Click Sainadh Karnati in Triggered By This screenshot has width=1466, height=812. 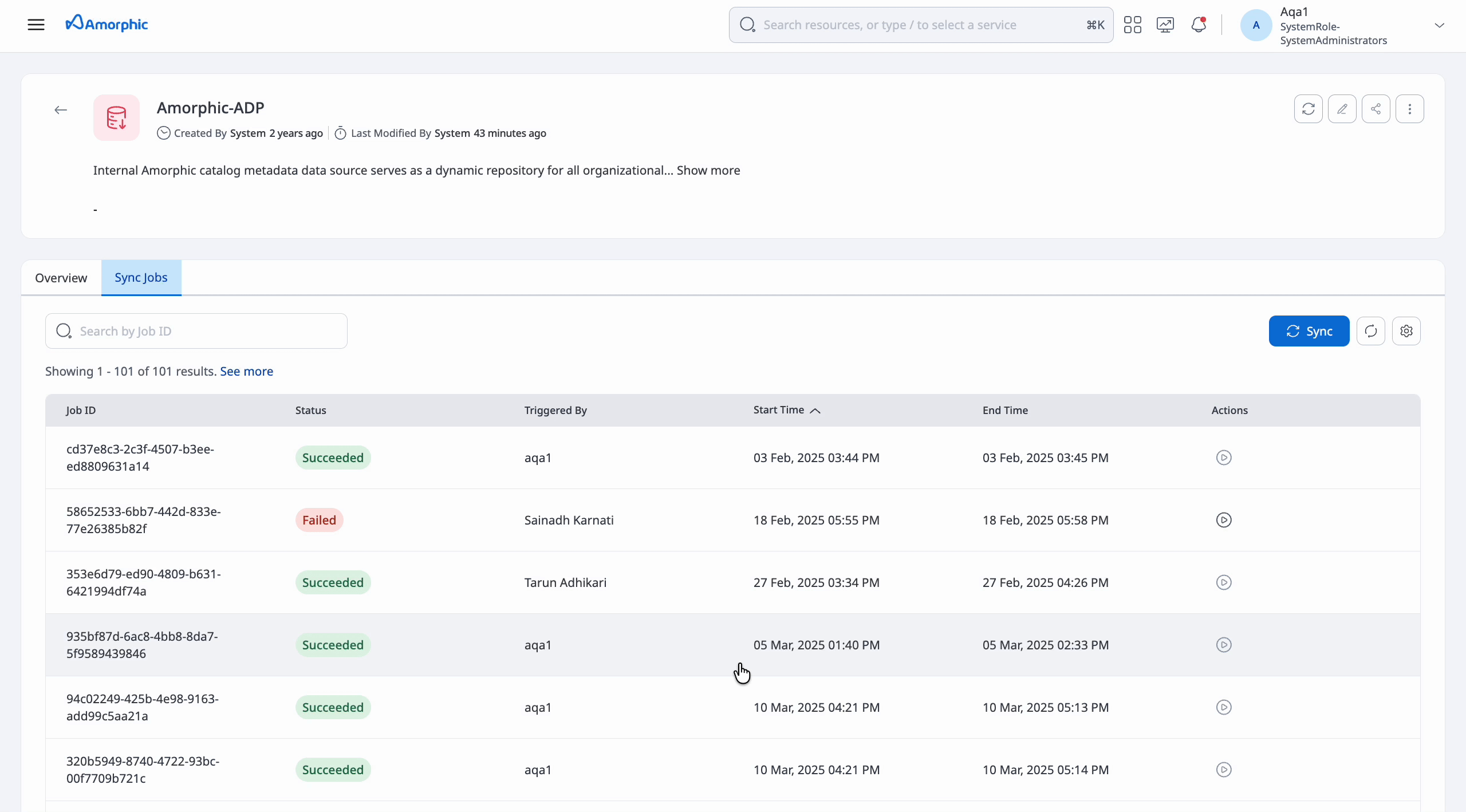coord(569,520)
